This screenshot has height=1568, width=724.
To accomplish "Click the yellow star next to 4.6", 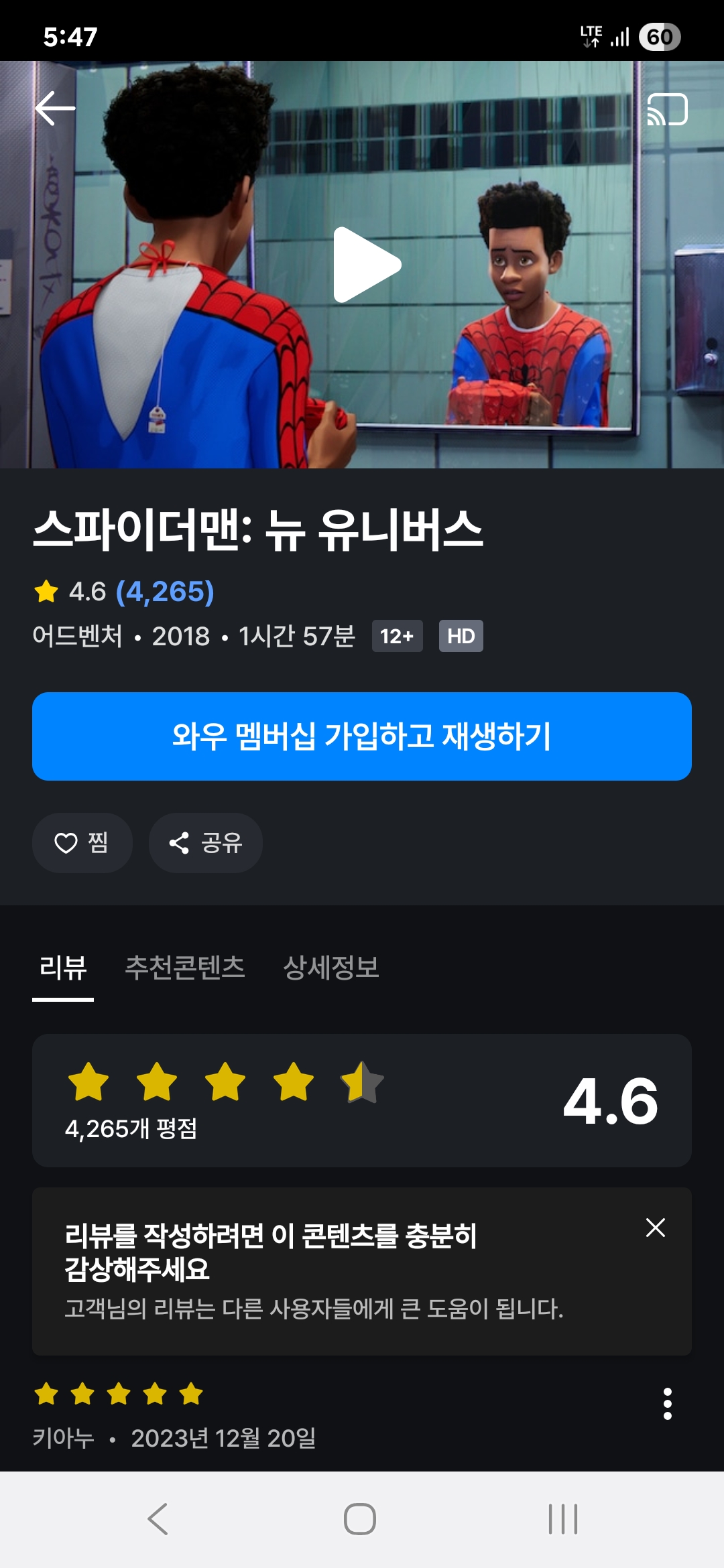I will (x=46, y=592).
